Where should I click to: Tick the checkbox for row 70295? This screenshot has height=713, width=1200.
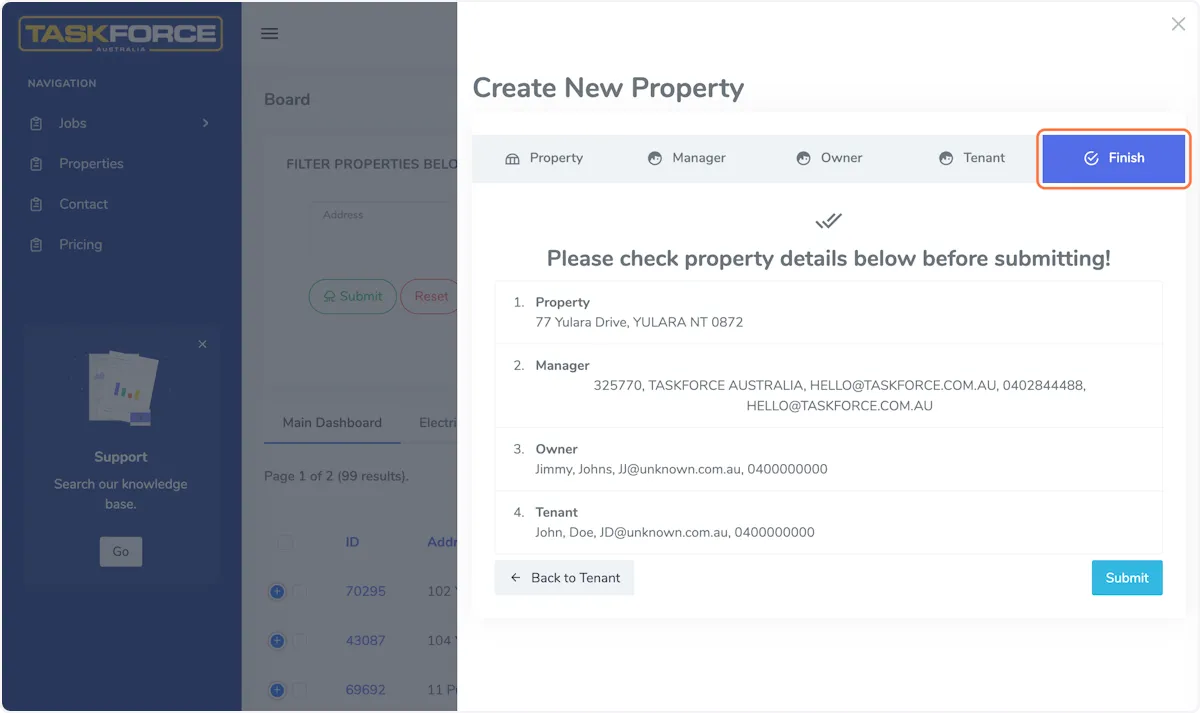click(x=299, y=591)
